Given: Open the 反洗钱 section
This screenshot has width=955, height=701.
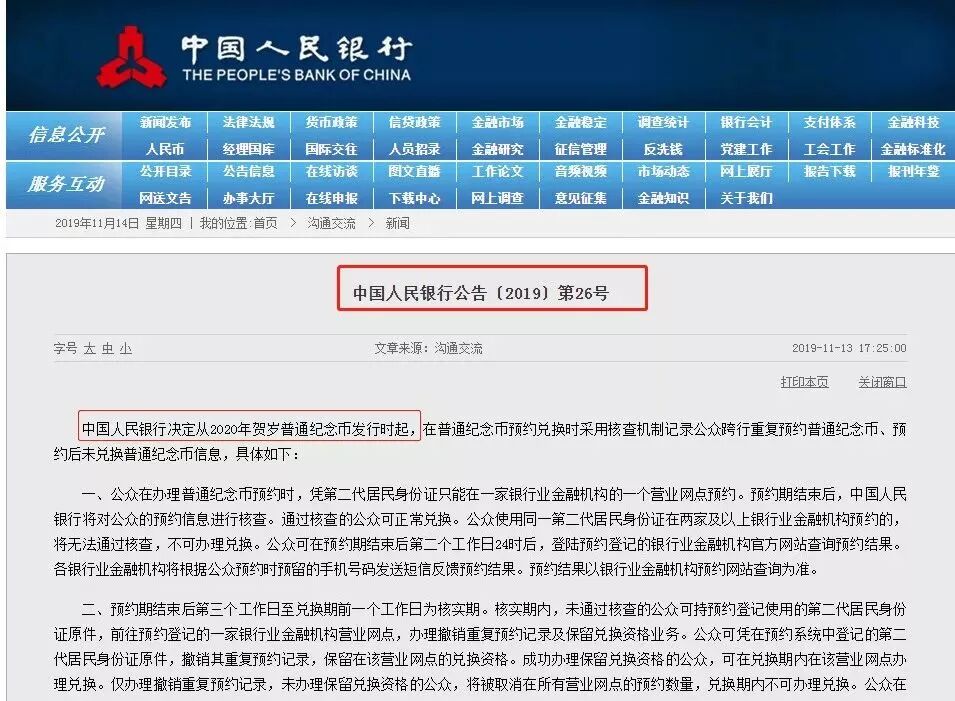Looking at the screenshot, I should coord(663,149).
